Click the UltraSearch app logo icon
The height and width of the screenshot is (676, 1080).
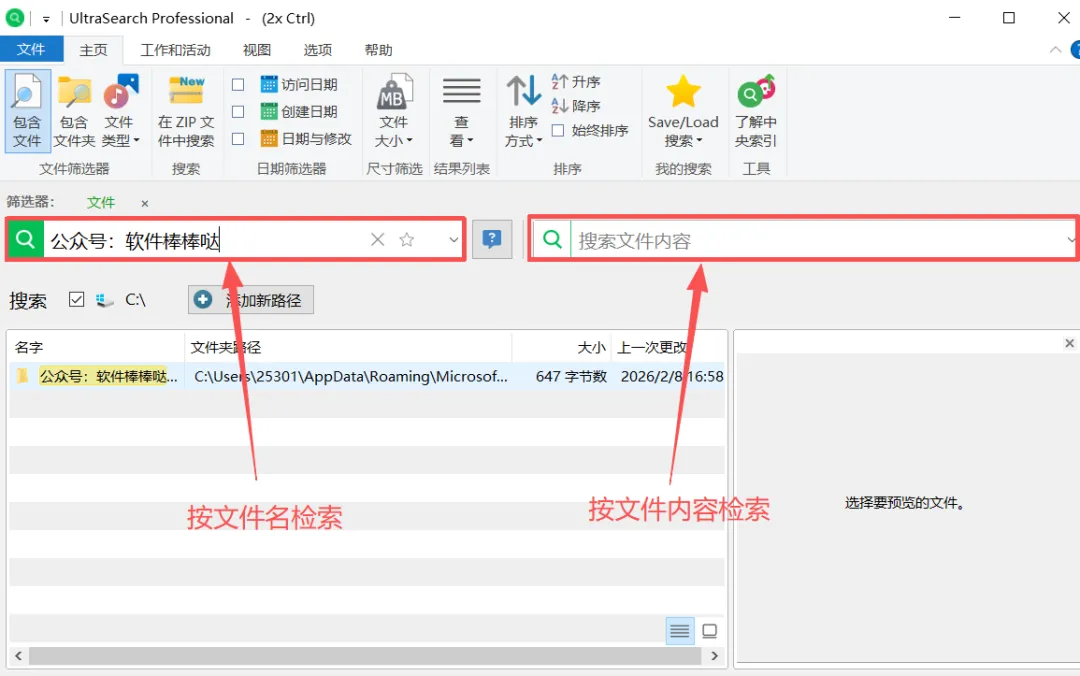click(14, 18)
